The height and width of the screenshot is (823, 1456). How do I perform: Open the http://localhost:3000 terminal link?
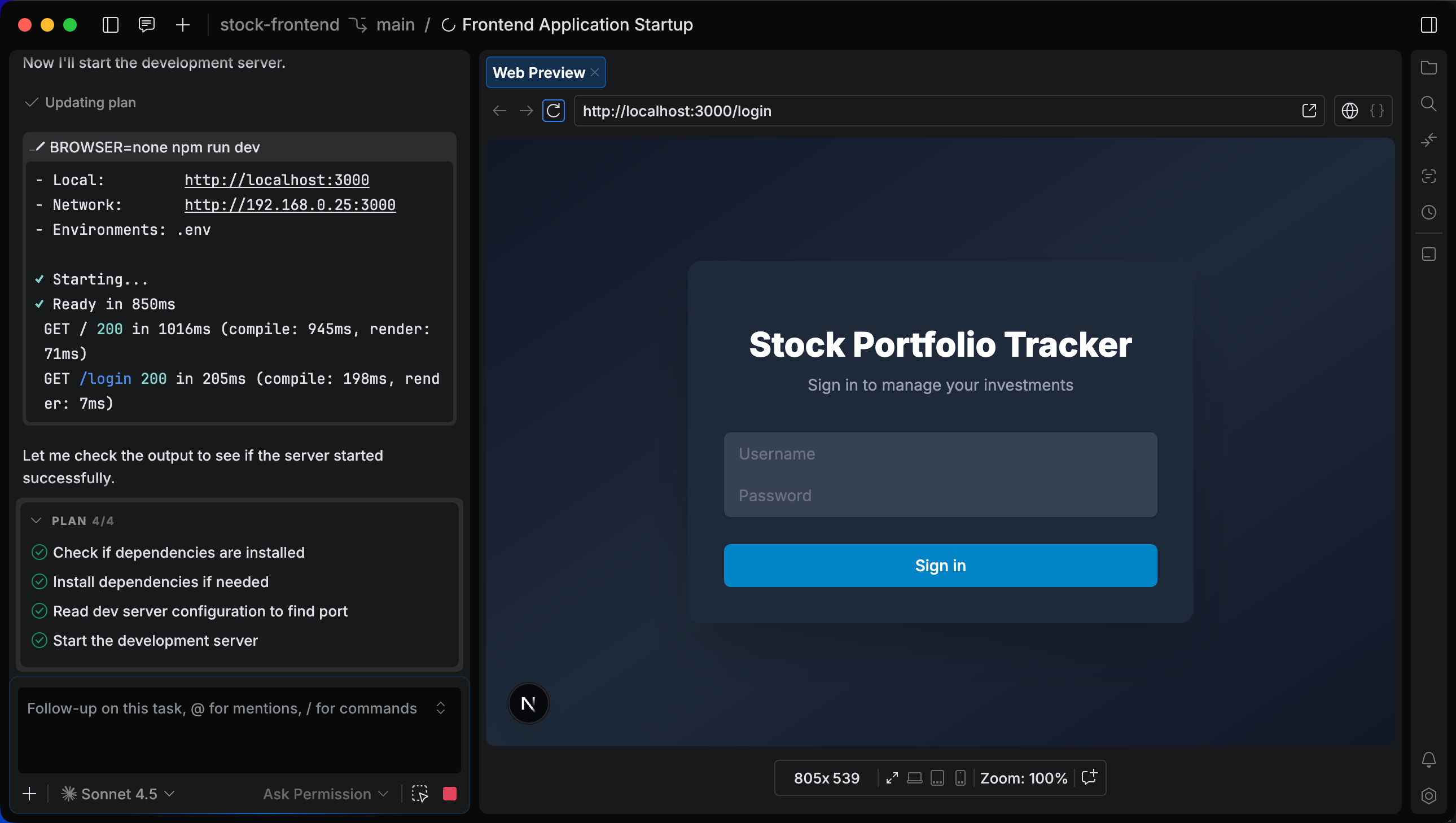coord(277,180)
